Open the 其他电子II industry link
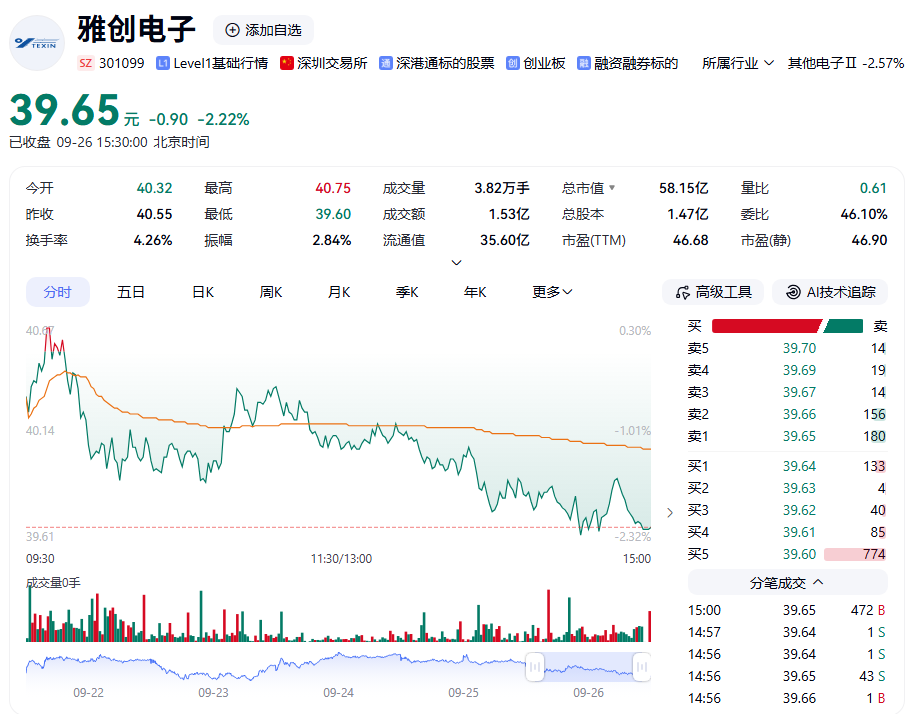 coord(846,63)
